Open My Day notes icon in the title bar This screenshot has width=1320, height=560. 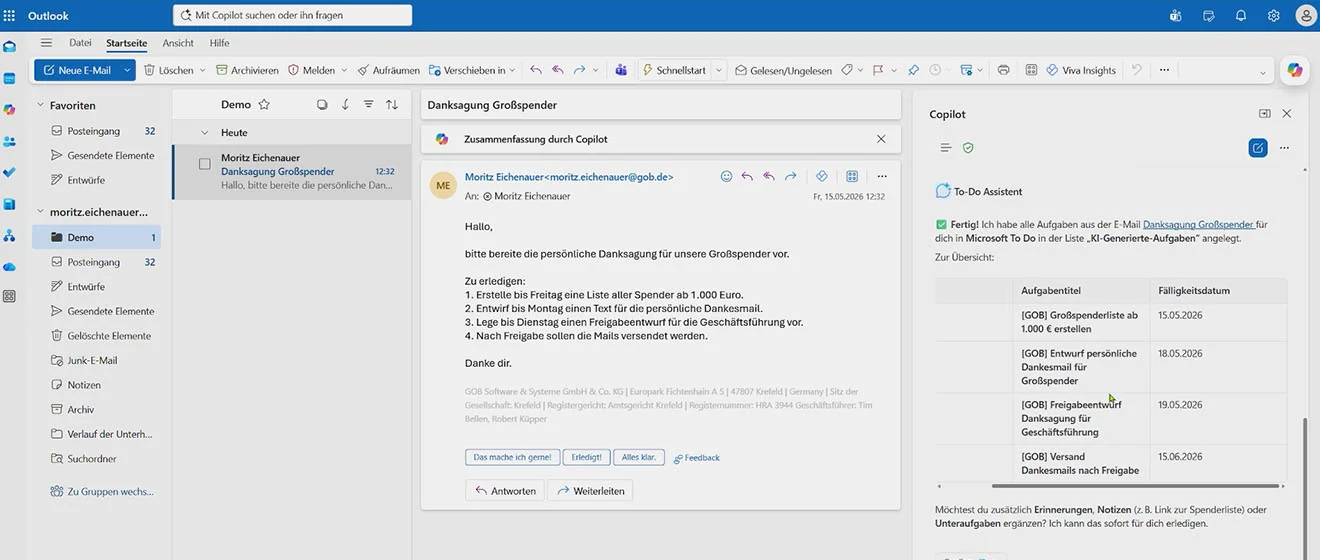click(x=1209, y=16)
